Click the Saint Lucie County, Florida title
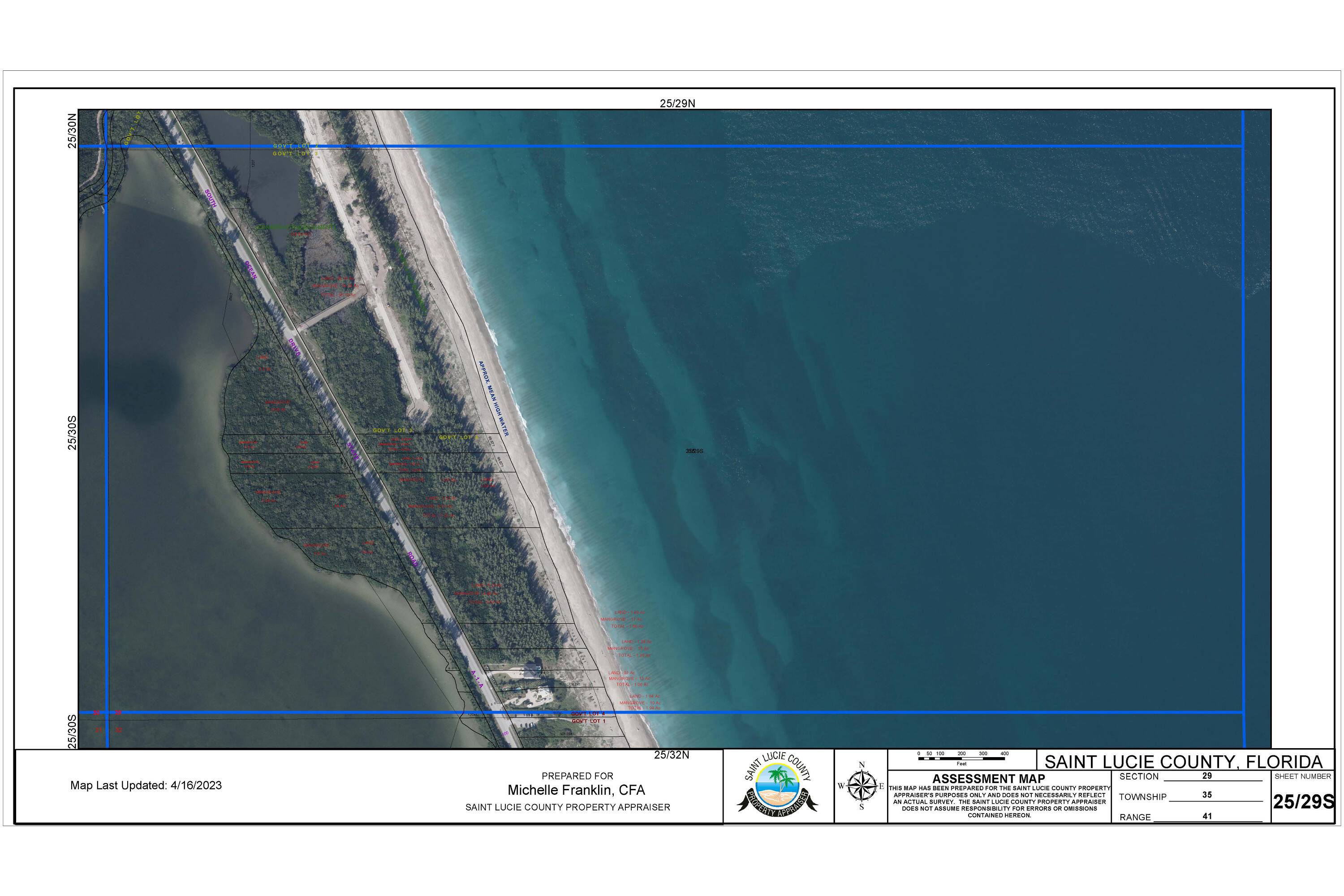Image resolution: width=1344 pixels, height=896 pixels. point(1184,762)
